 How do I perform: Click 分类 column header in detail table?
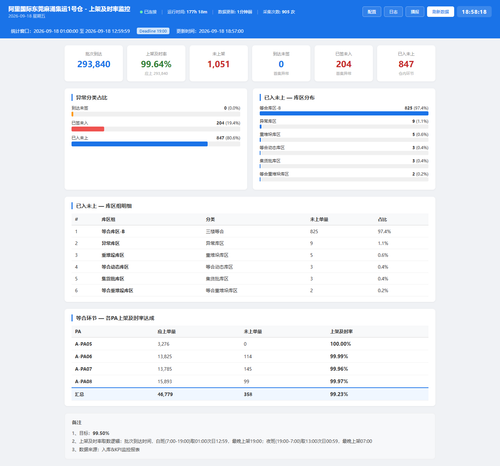[x=210, y=219]
